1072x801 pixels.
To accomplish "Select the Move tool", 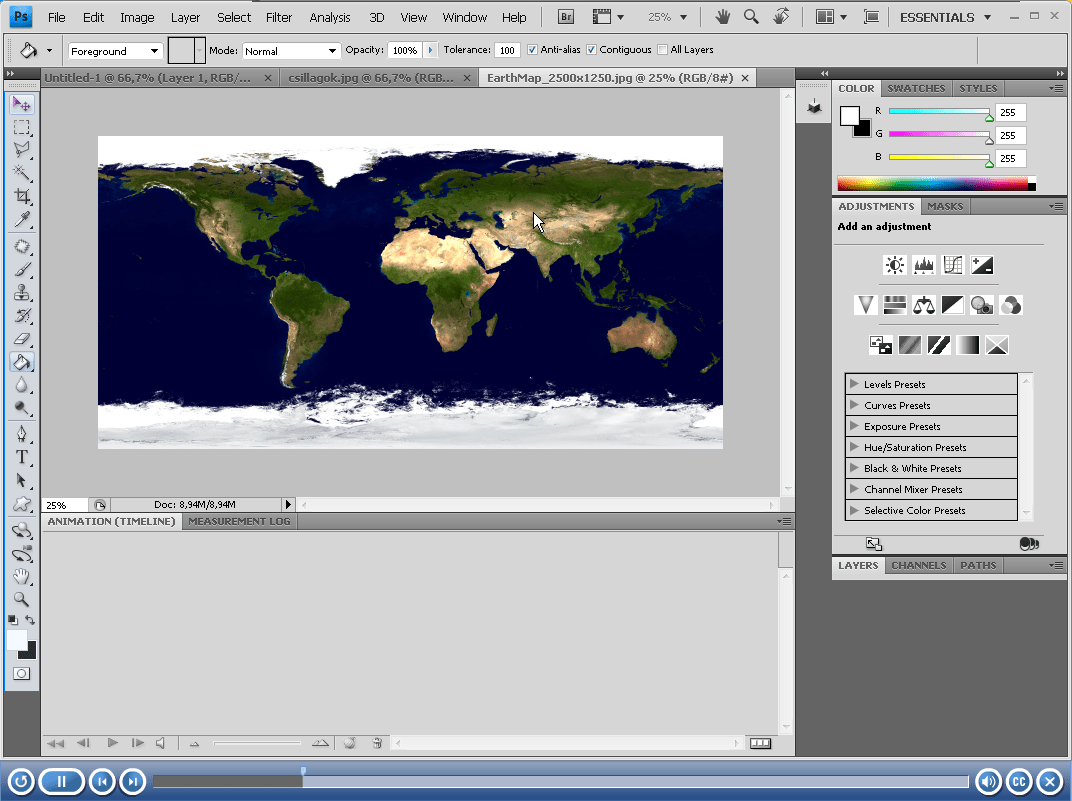I will 21,104.
